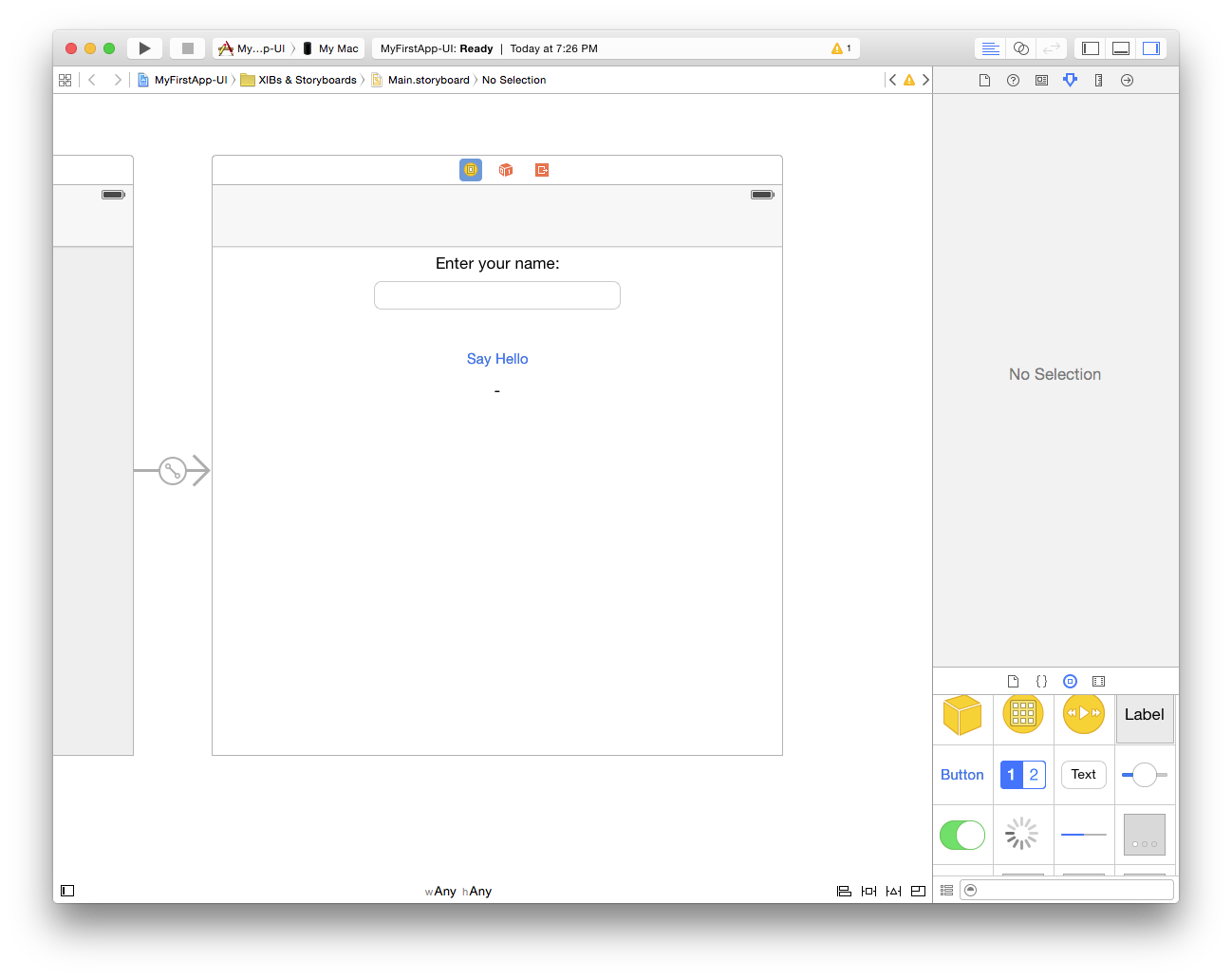Toggle the Navigator pane visibility
Screen dimensions: 1232x979
(x=1091, y=48)
